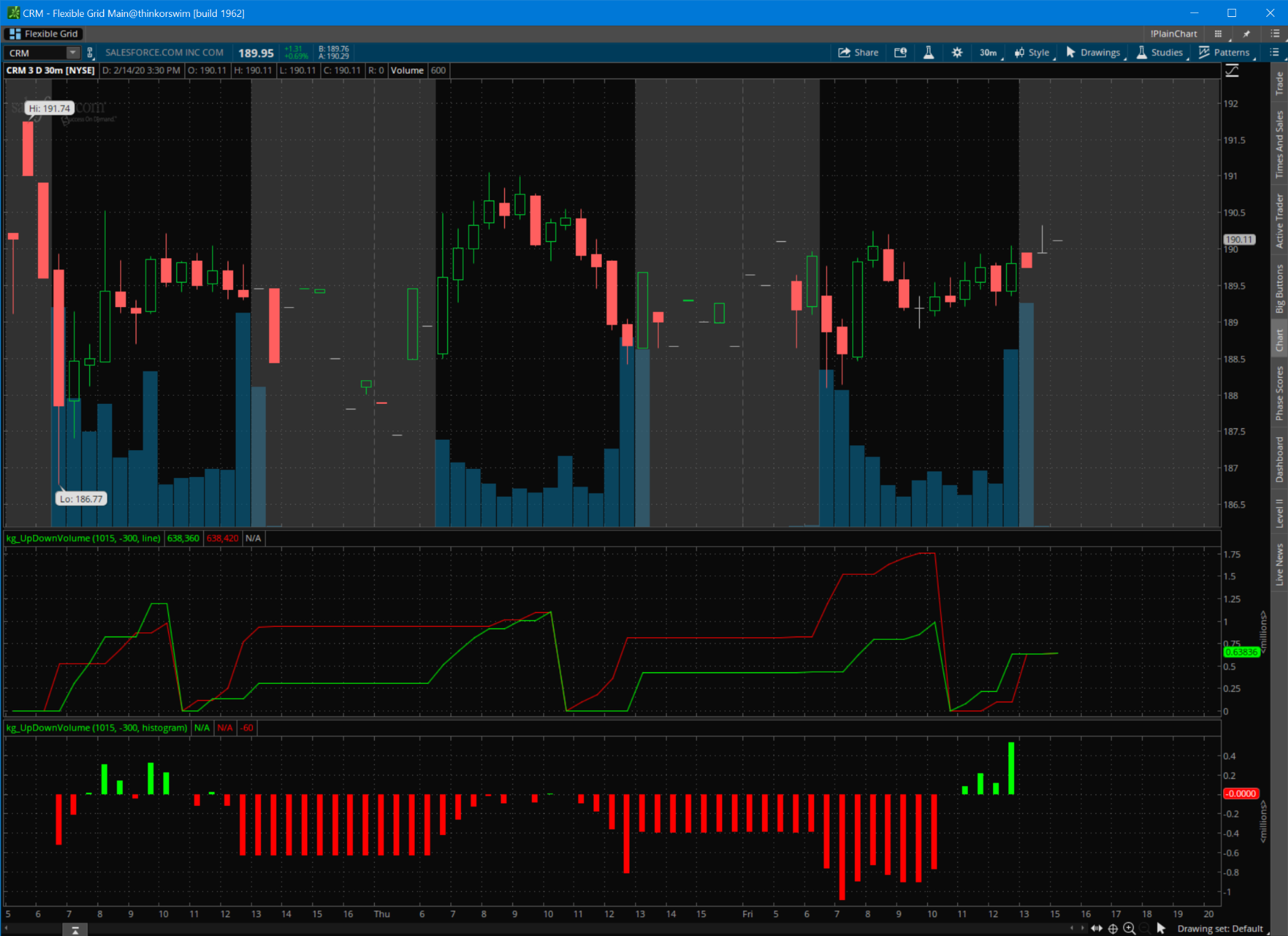
Task: Open the Patterns menu
Action: pyautogui.click(x=1225, y=52)
